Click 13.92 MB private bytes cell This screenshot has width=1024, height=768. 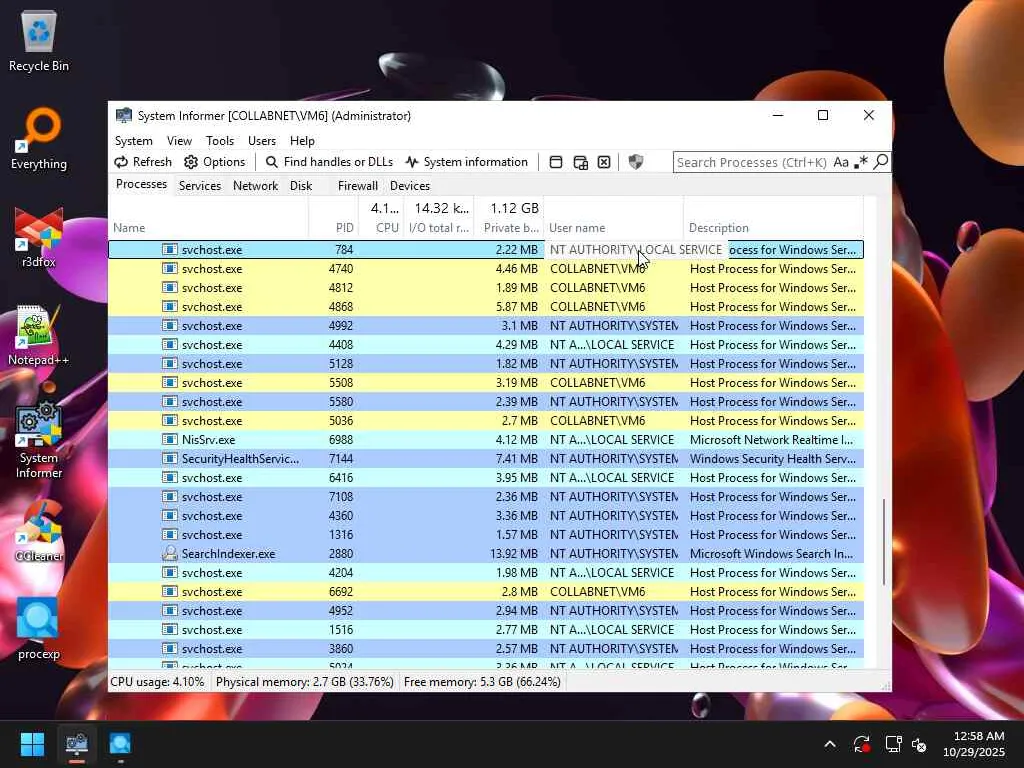point(514,554)
